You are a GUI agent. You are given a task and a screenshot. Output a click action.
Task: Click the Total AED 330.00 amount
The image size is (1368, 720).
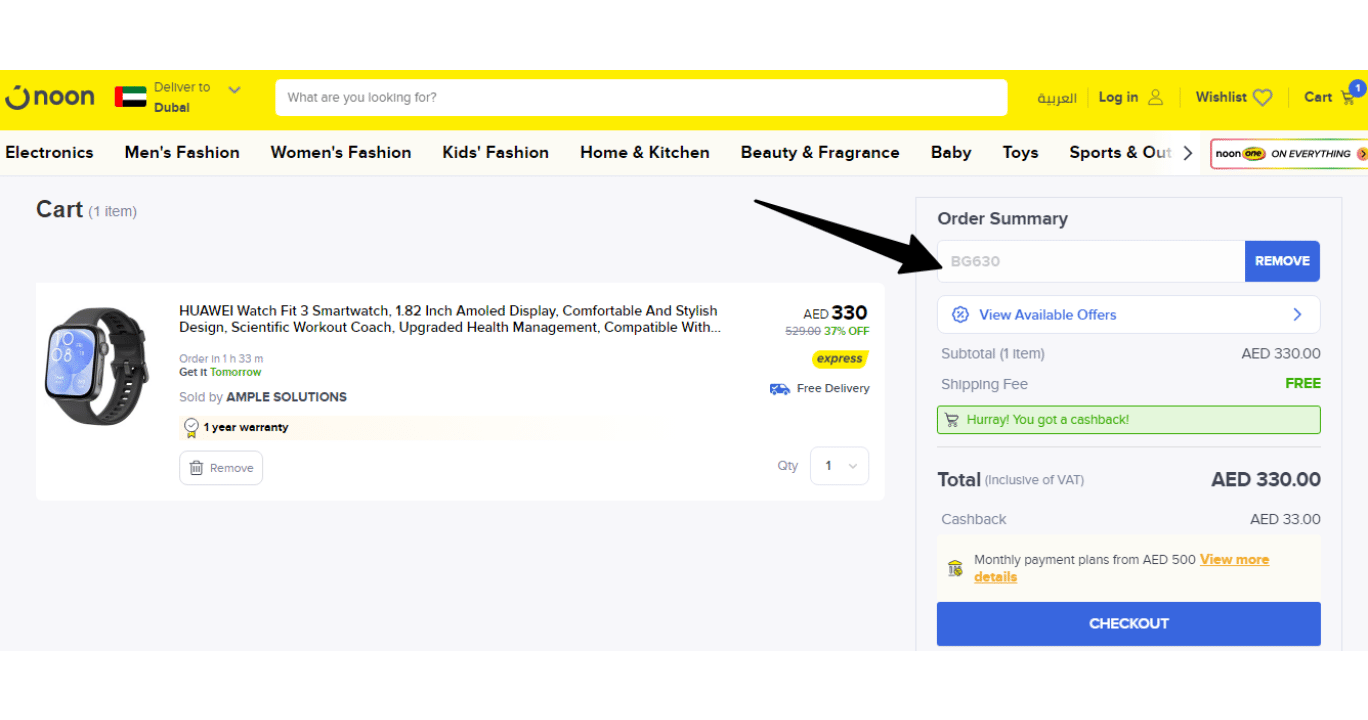click(1266, 480)
